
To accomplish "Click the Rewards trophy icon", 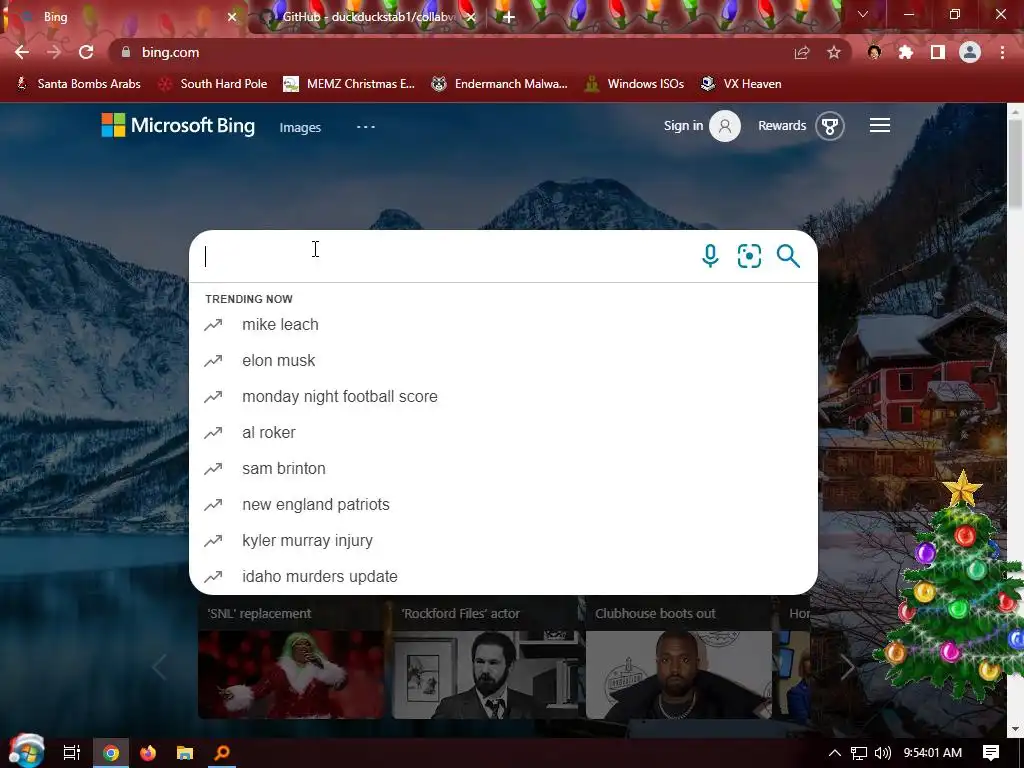I will (x=830, y=126).
